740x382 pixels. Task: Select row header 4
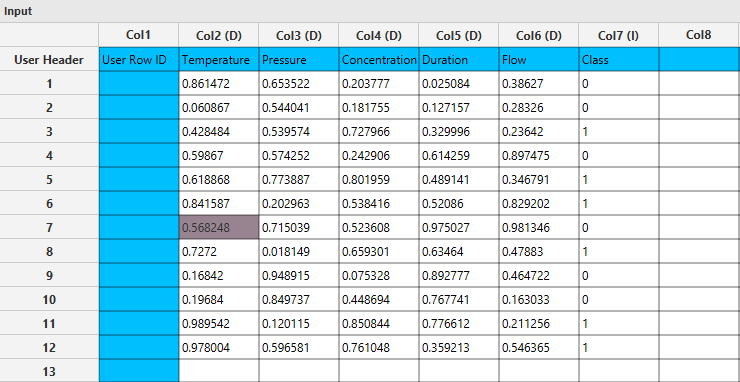[x=49, y=156]
